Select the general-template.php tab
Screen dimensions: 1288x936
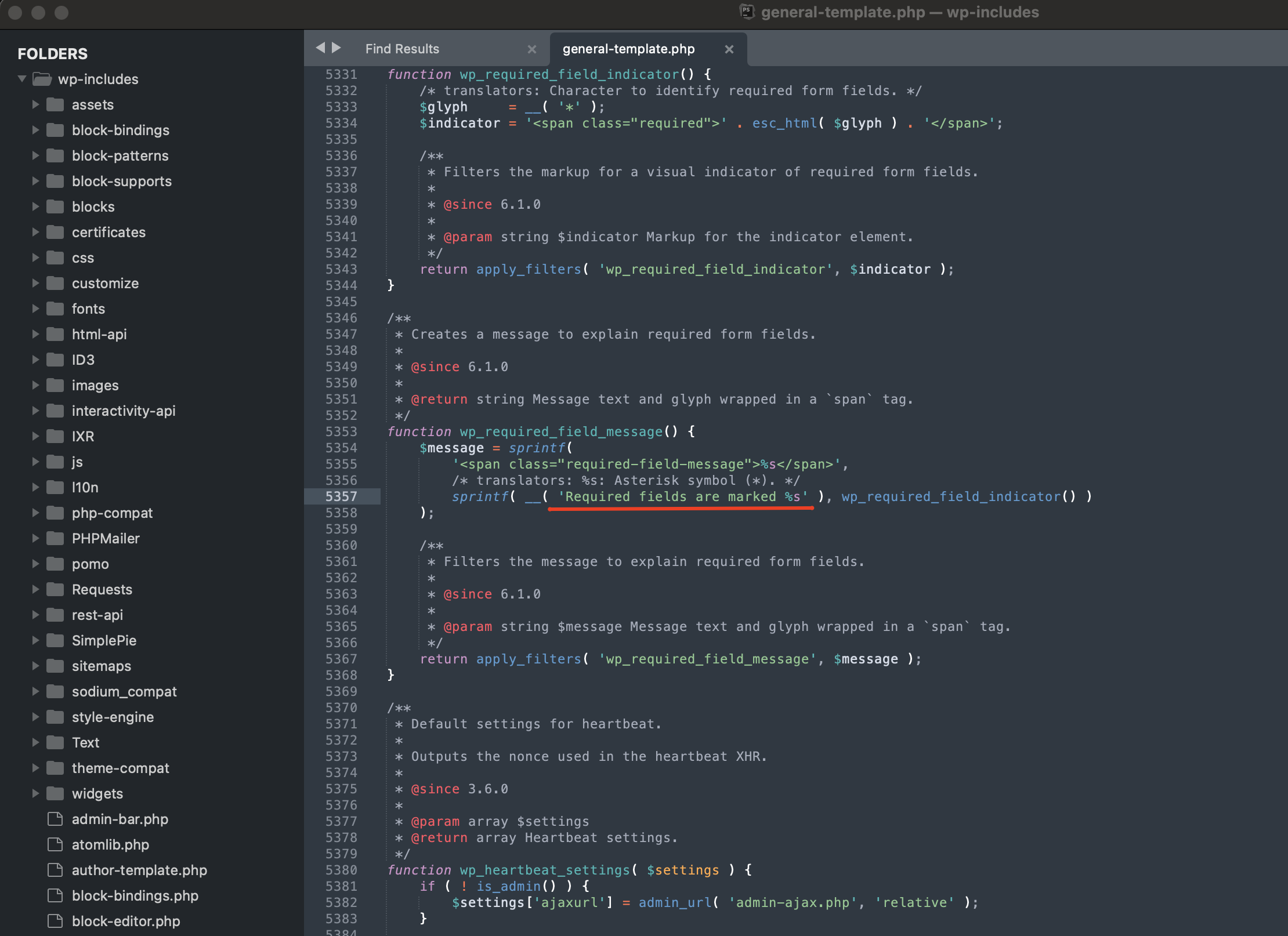tap(628, 49)
